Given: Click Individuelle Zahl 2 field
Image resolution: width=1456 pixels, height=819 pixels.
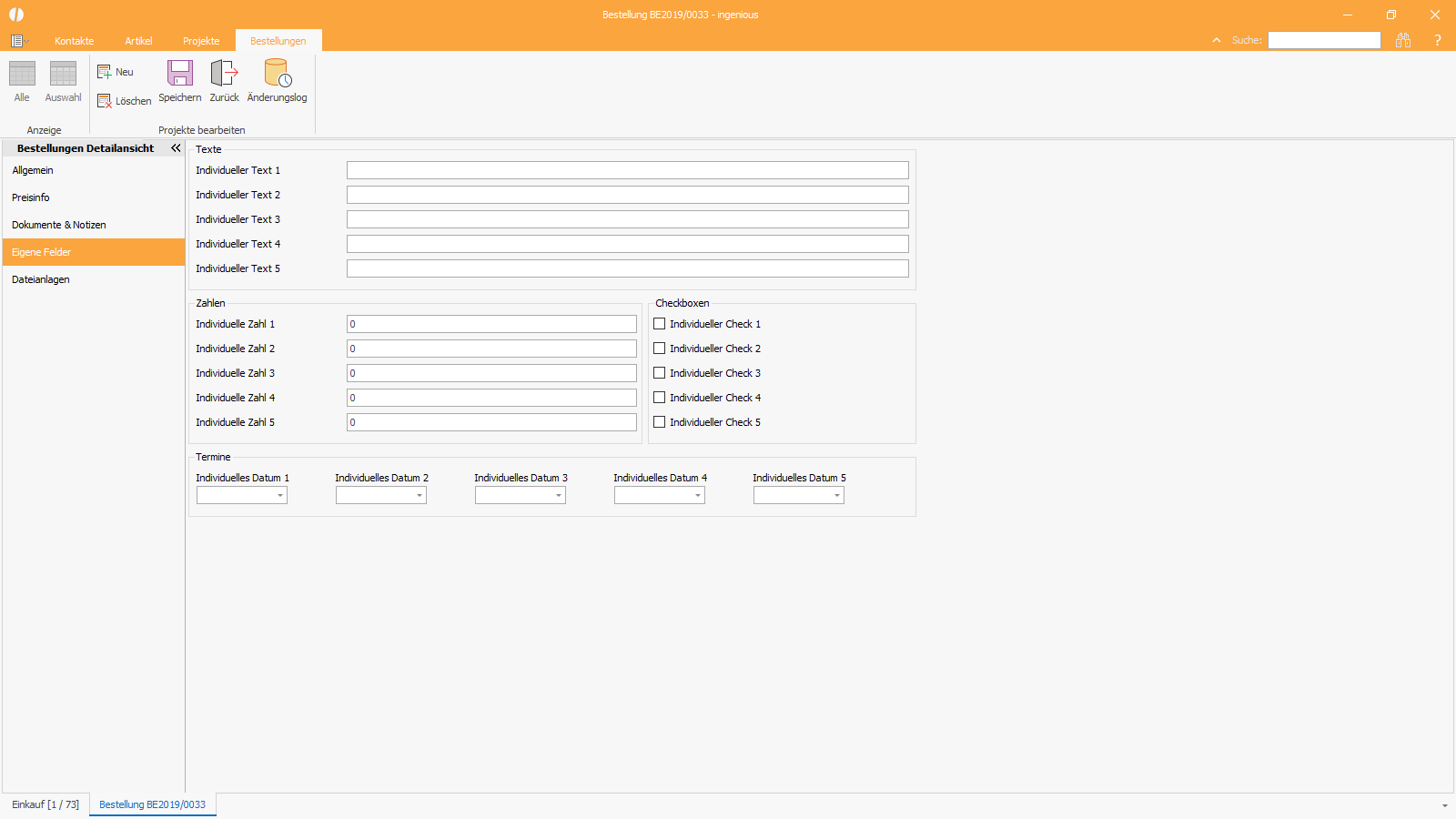Looking at the screenshot, I should coord(491,349).
